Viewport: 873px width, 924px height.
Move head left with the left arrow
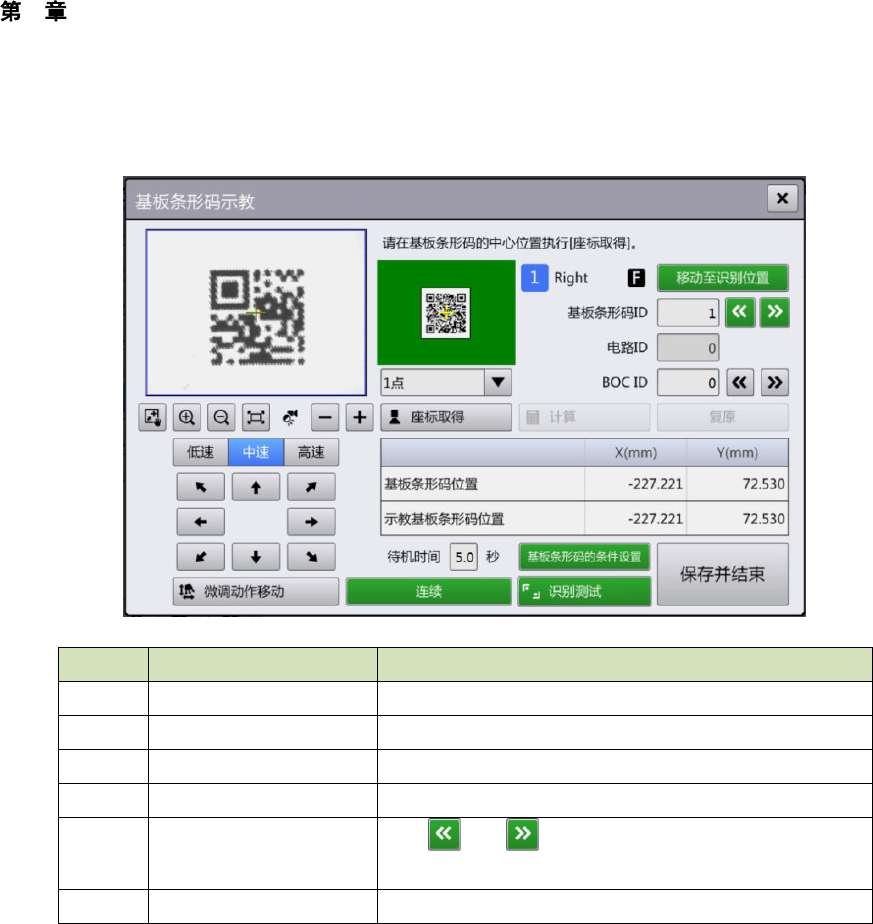[x=200, y=522]
